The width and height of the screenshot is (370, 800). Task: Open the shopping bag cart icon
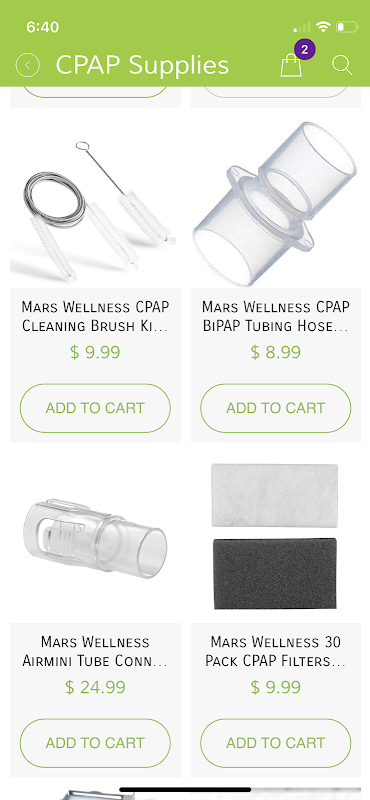pos(291,65)
